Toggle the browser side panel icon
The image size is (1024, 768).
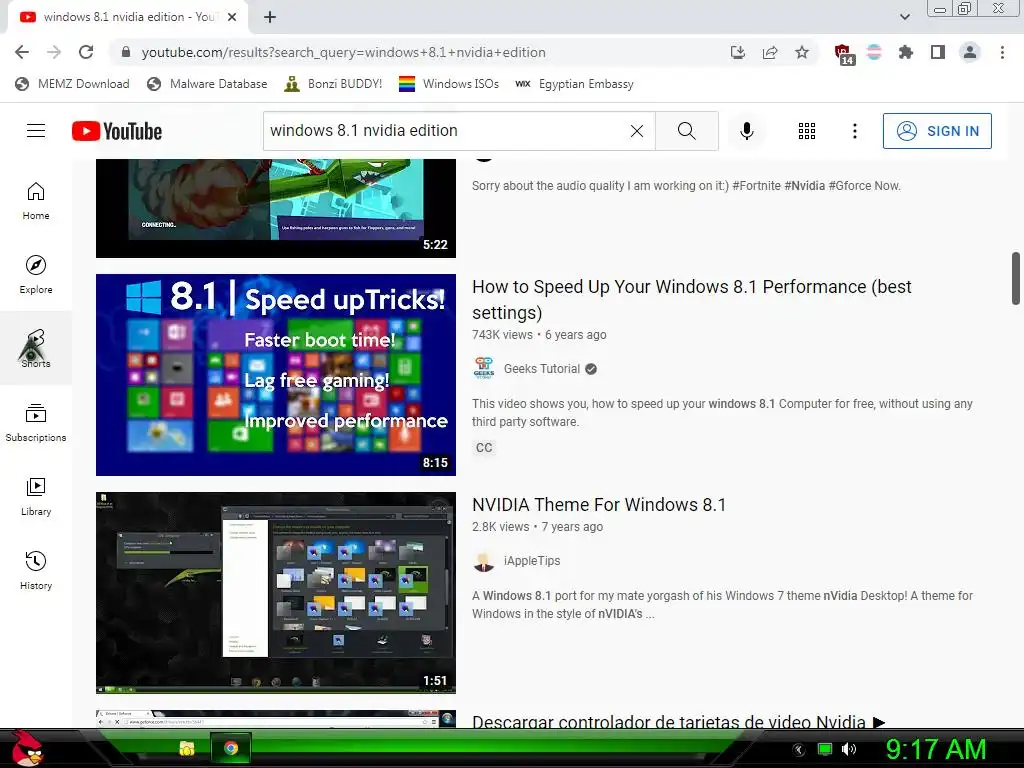[x=938, y=52]
